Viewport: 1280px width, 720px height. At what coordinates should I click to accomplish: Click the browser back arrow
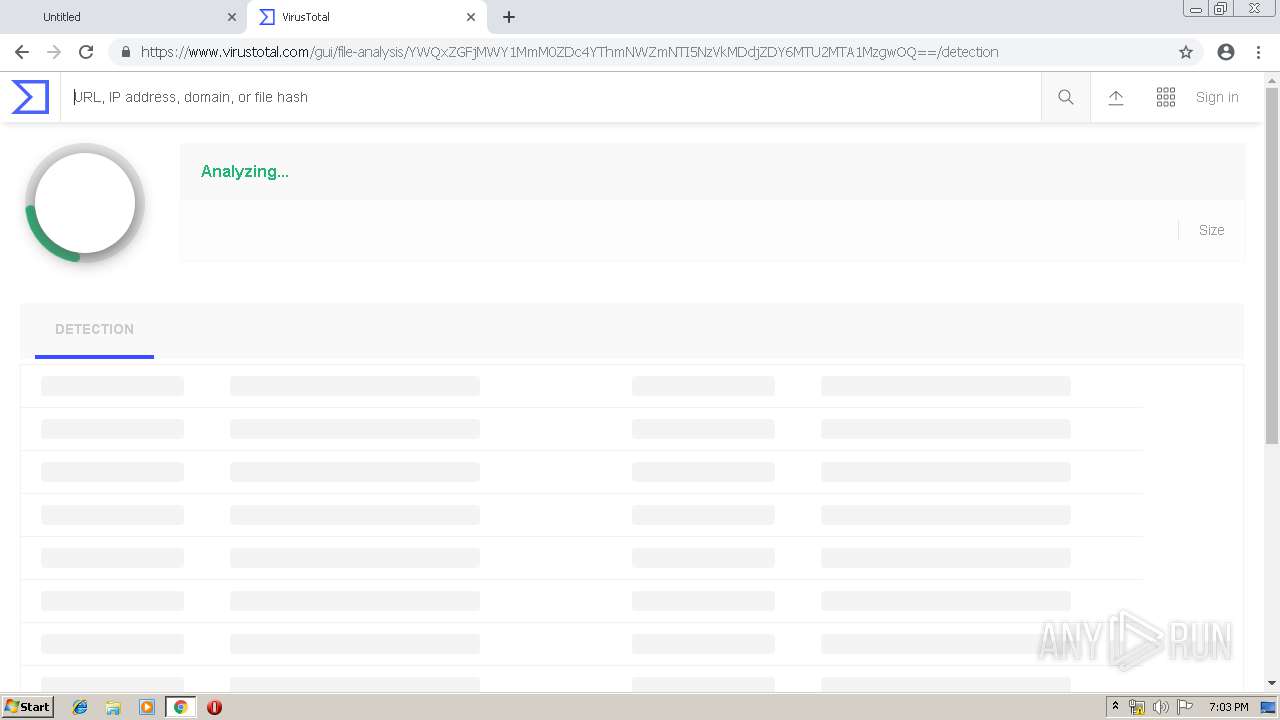(x=22, y=52)
